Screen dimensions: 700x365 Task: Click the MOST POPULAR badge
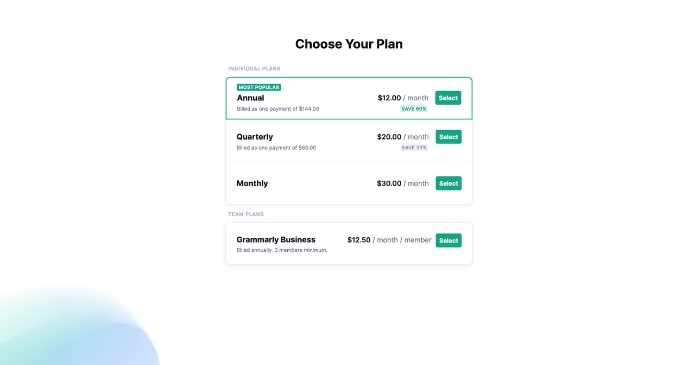click(259, 87)
